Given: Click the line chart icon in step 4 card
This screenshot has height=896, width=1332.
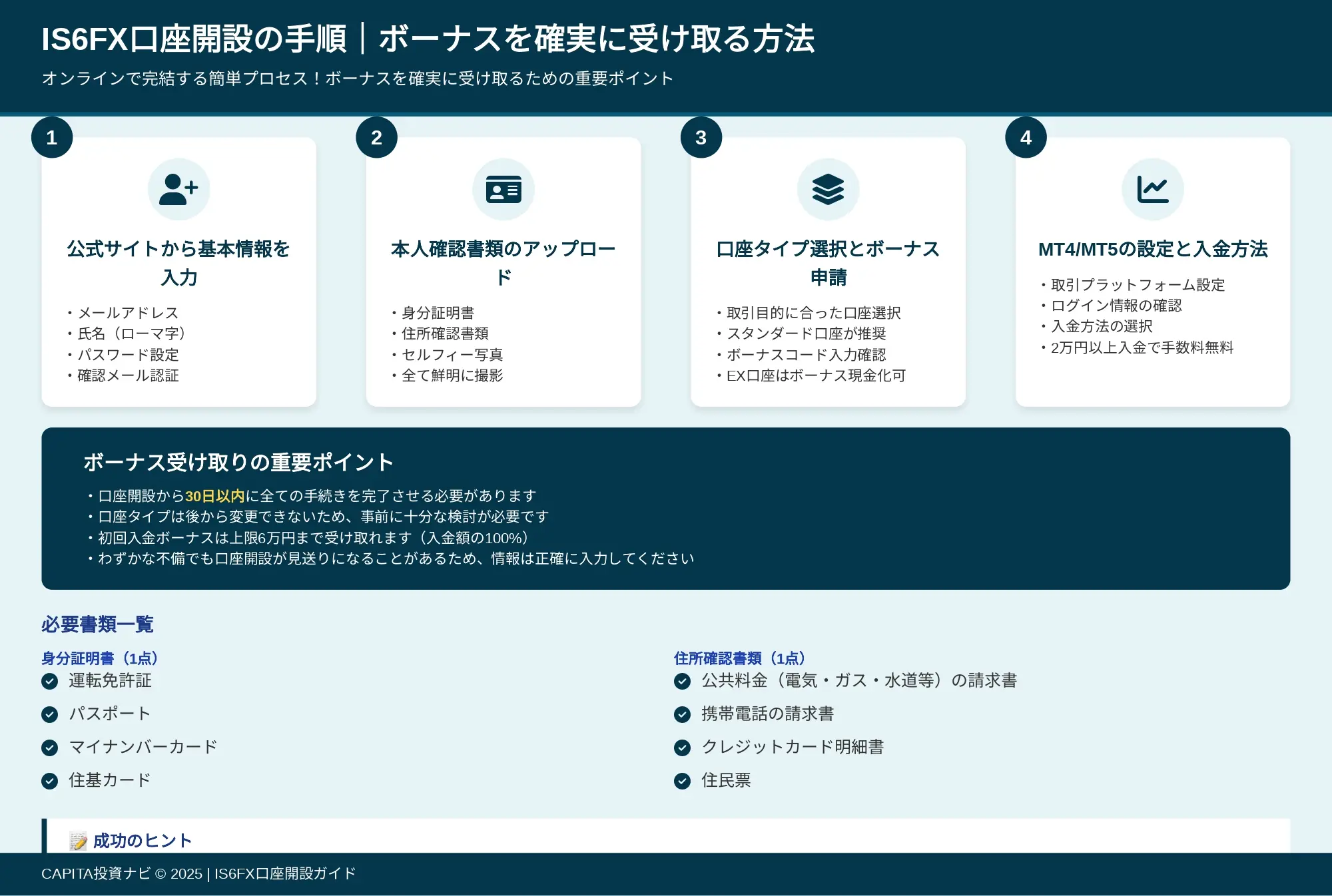Looking at the screenshot, I should tap(1153, 189).
